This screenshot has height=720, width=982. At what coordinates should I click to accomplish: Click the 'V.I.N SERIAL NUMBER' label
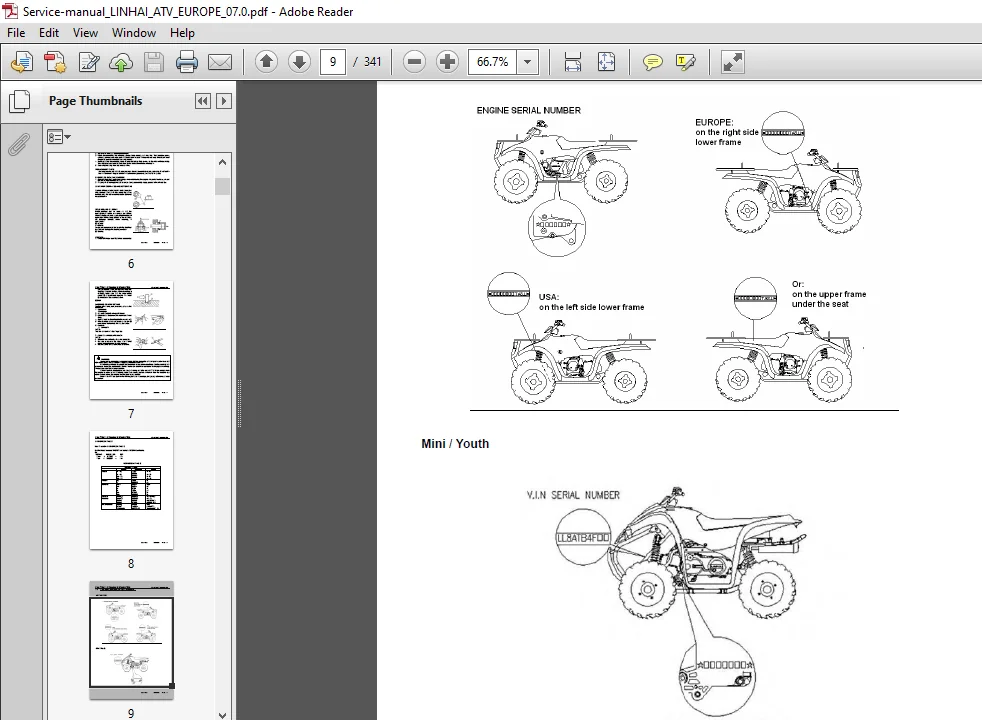[x=573, y=495]
